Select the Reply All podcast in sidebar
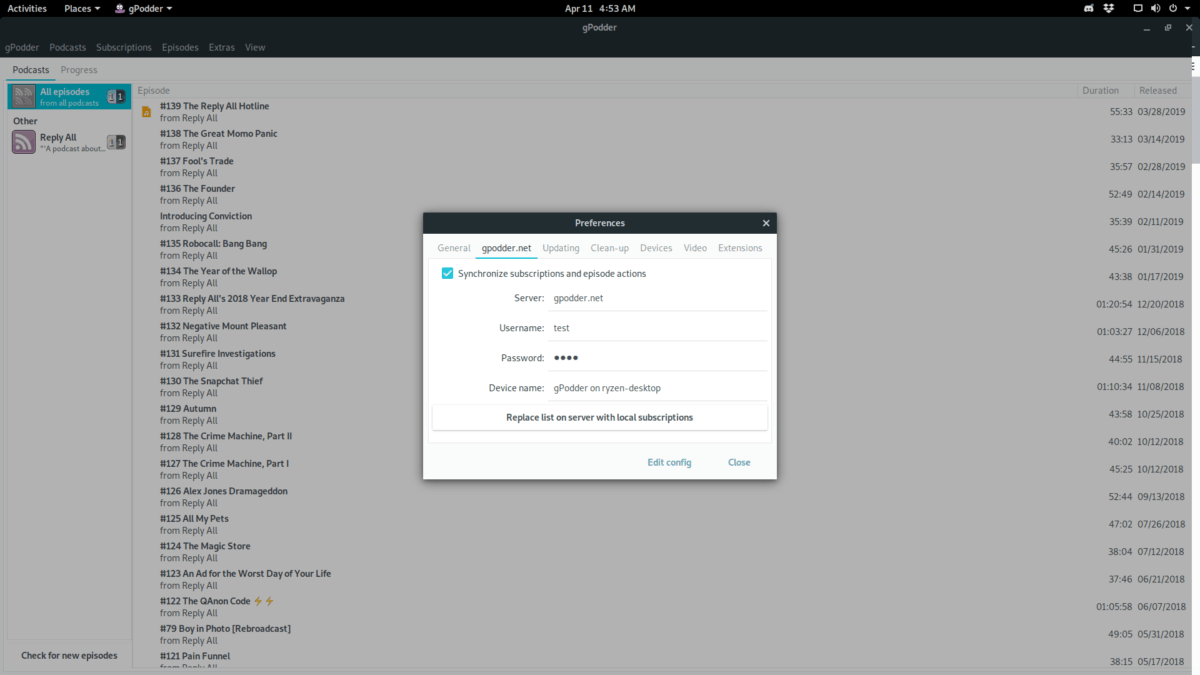This screenshot has width=1200, height=675. [69, 142]
